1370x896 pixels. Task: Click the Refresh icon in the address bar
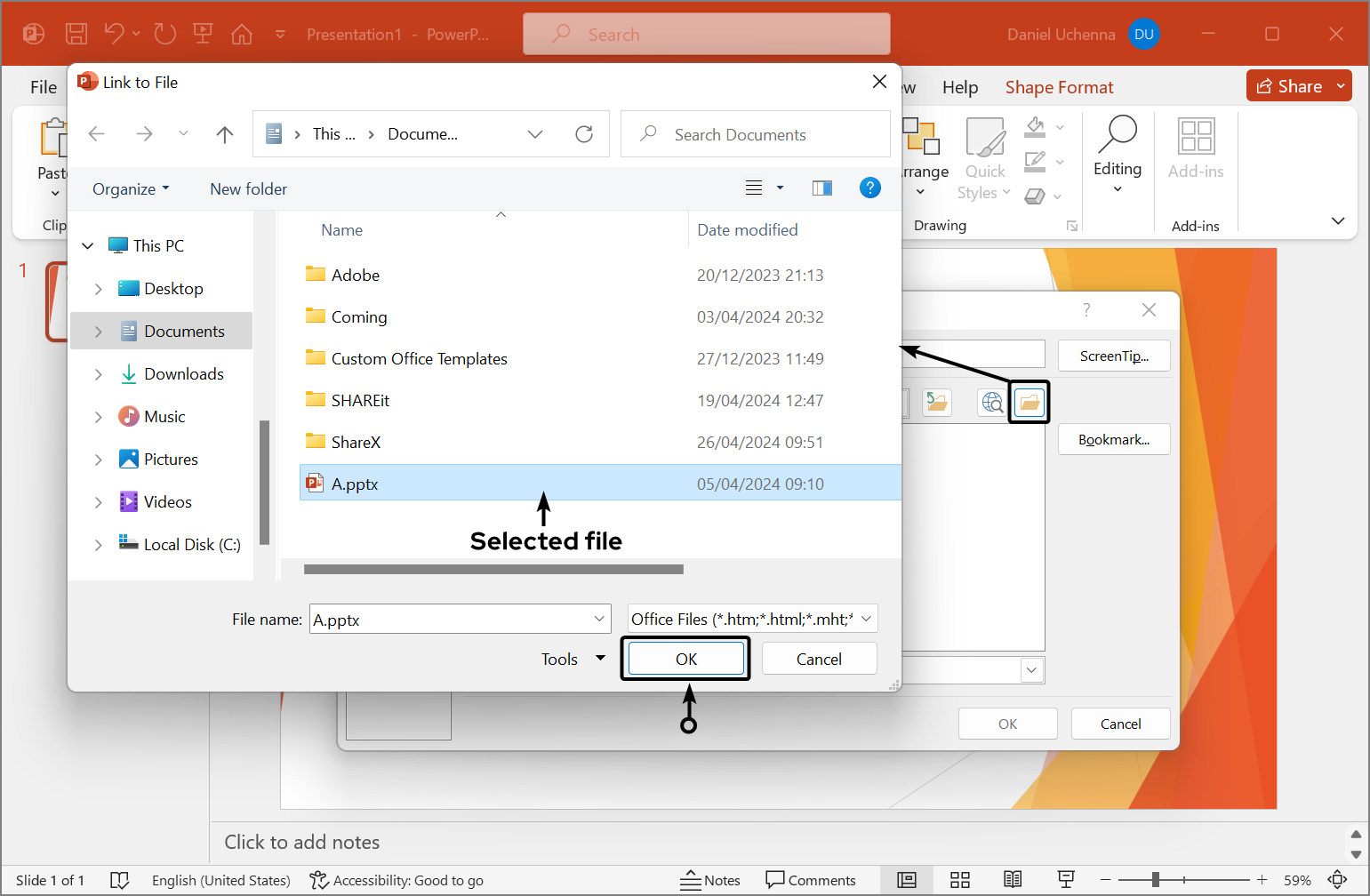click(x=584, y=134)
